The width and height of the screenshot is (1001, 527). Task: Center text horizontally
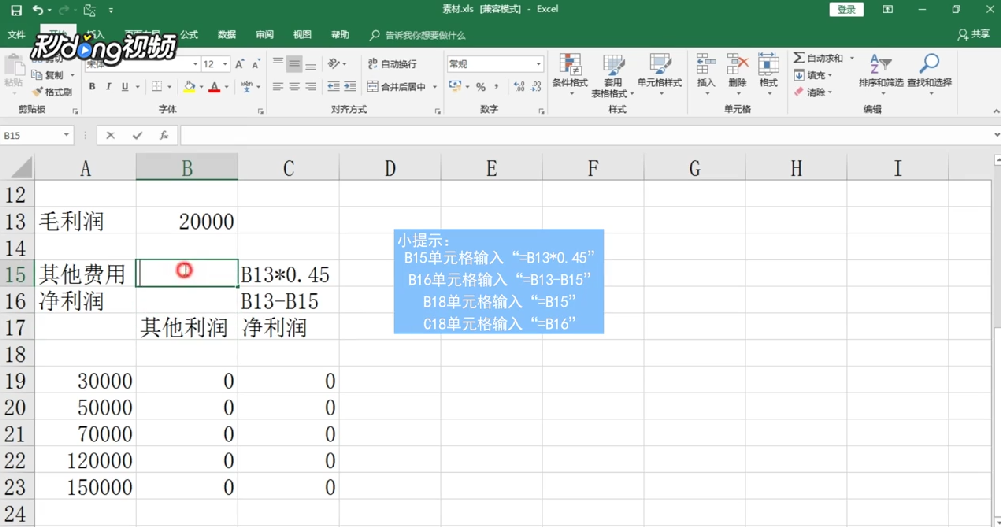point(294,87)
